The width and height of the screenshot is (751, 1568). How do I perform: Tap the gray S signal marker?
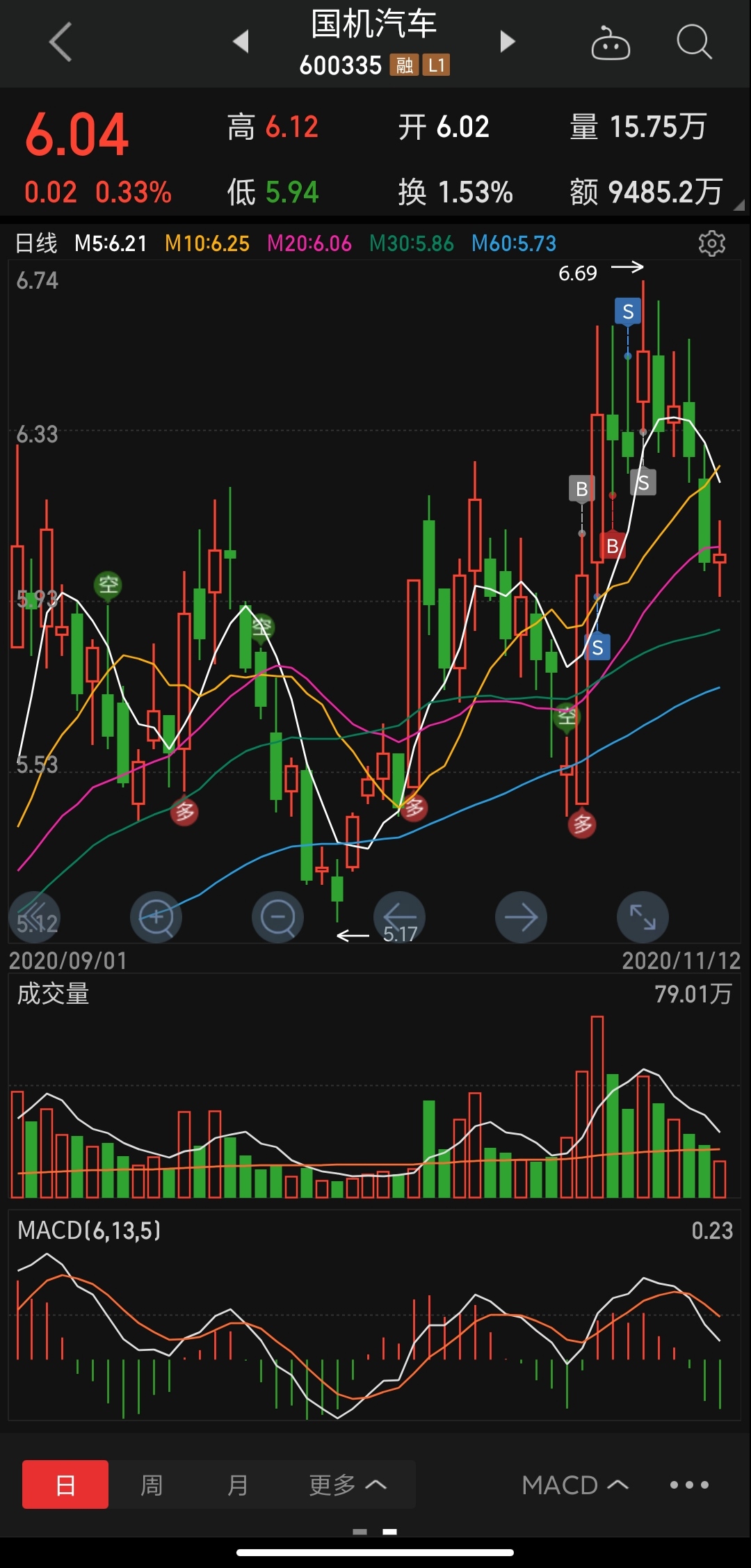tap(643, 482)
